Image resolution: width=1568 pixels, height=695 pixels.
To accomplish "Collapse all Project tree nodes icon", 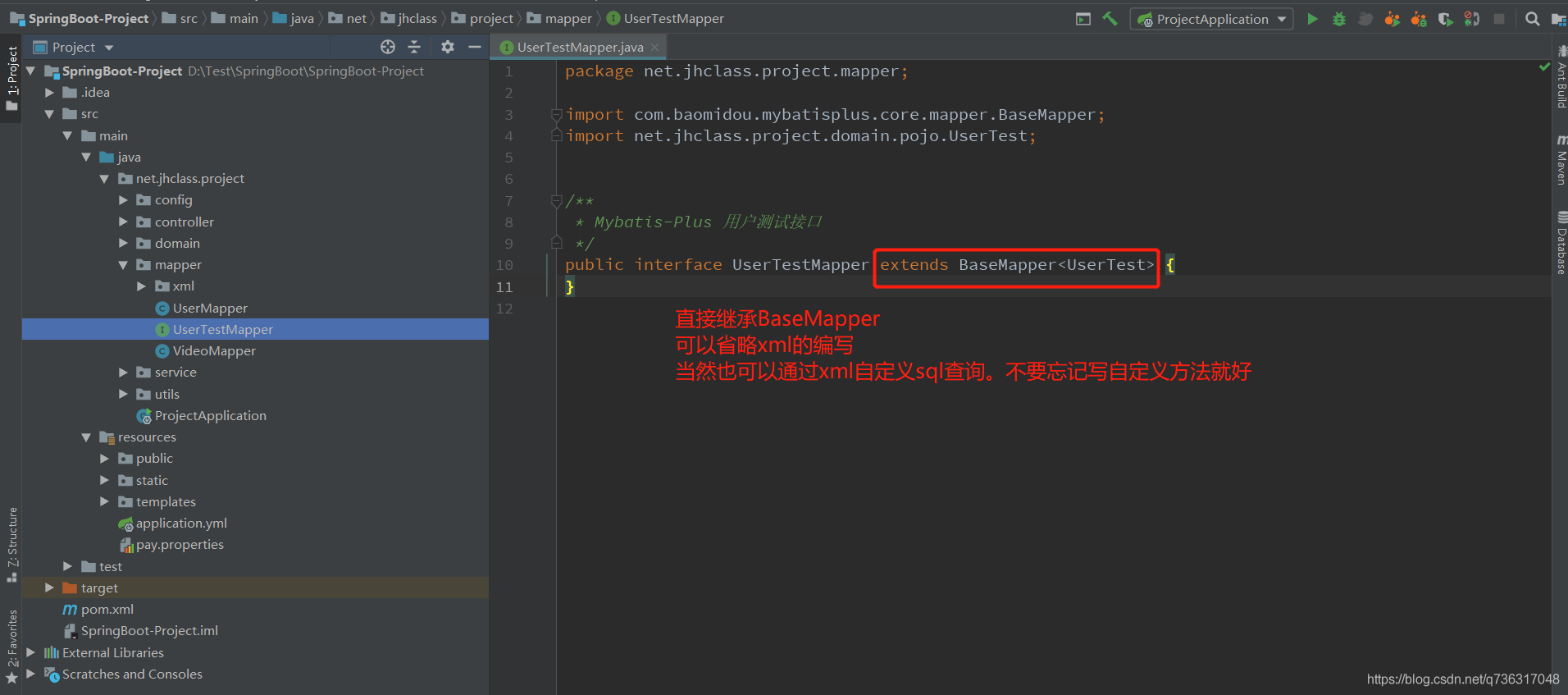I will pos(414,47).
